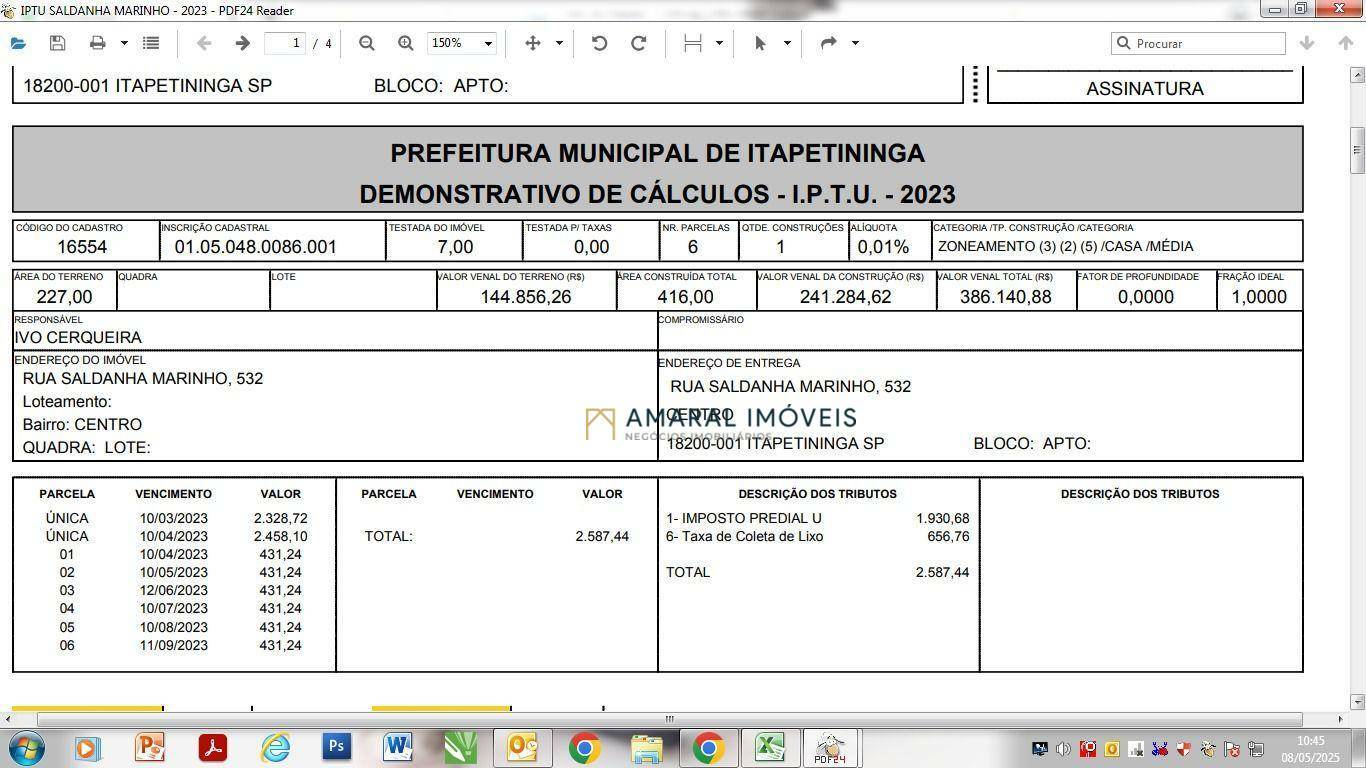This screenshot has width=1366, height=768.
Task: Open Media Player from the taskbar
Action: (87, 748)
